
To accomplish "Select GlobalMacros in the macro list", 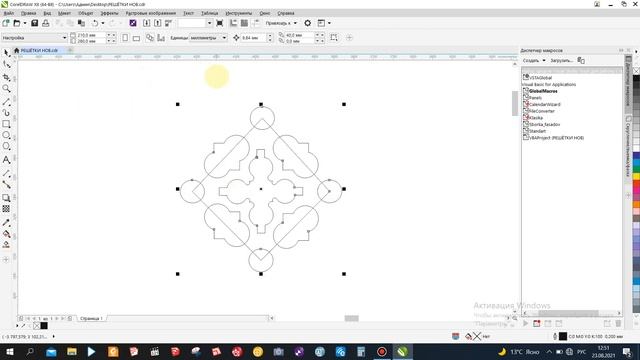I will coord(543,91).
